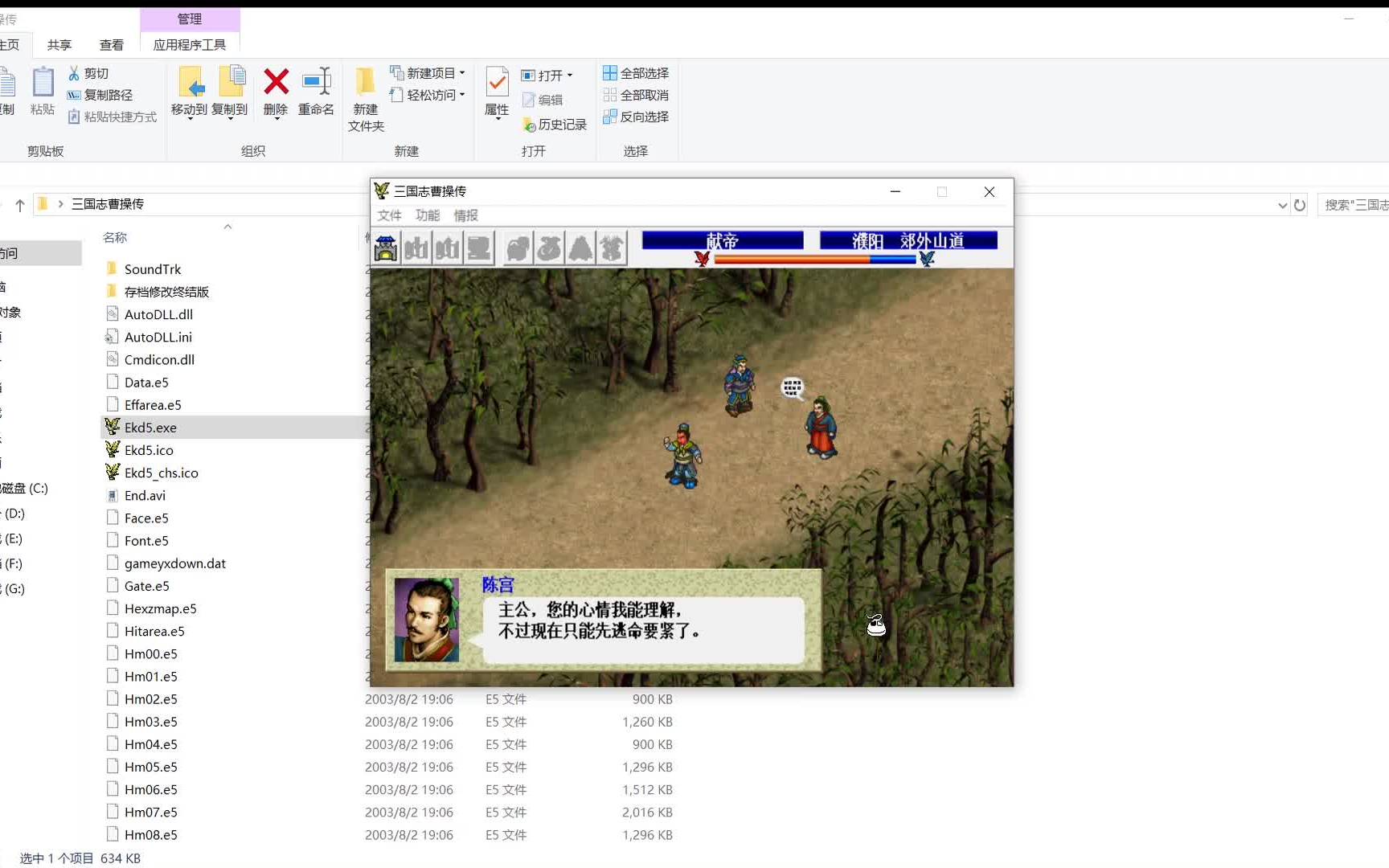Click the blue phoenix emblem on the gauge
The height and width of the screenshot is (868, 1389).
click(927, 259)
